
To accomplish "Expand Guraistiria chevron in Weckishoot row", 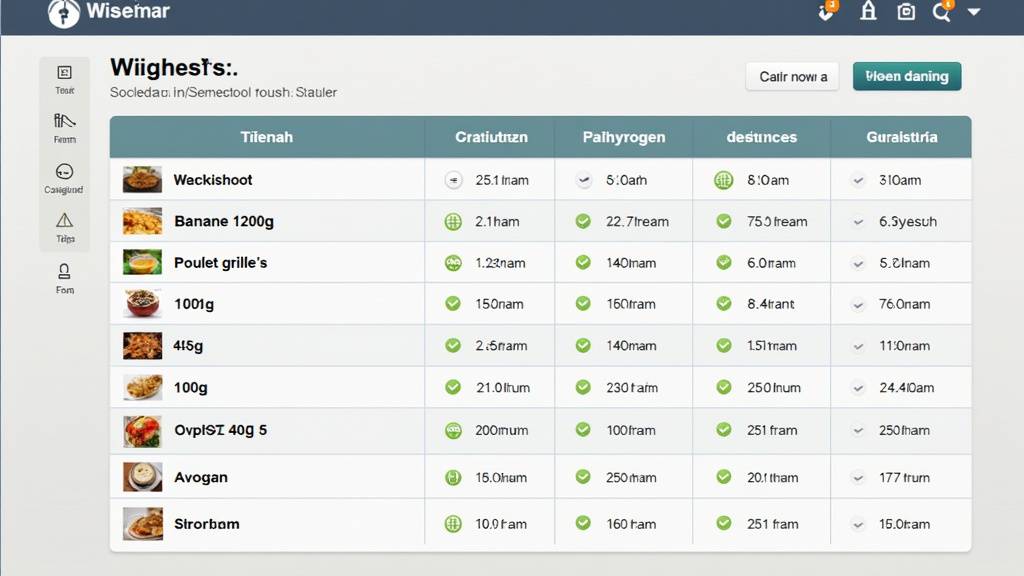I will (857, 181).
